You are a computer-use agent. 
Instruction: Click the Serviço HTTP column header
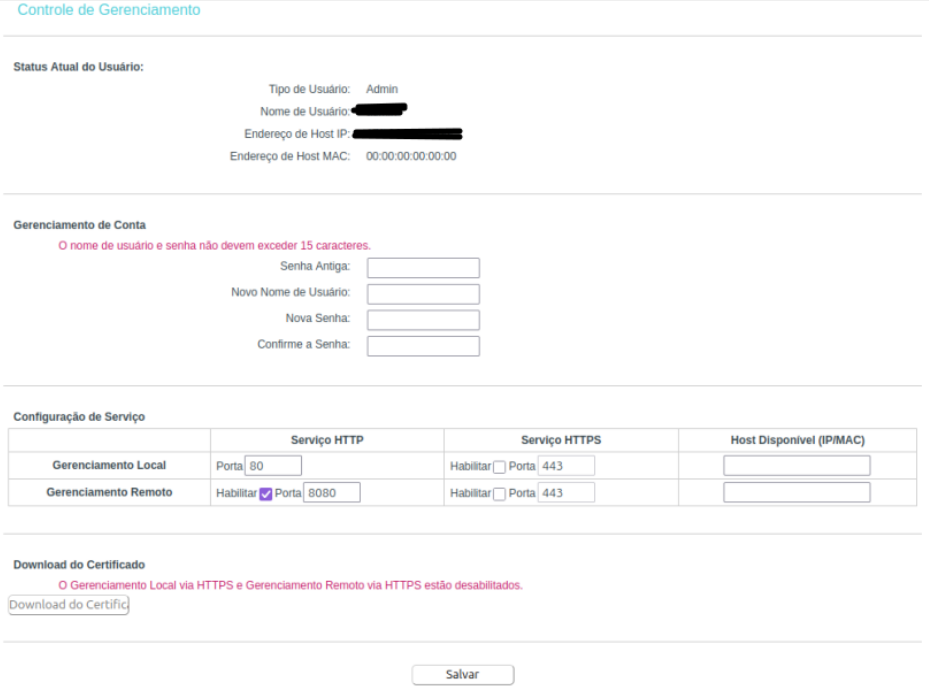pos(327,440)
